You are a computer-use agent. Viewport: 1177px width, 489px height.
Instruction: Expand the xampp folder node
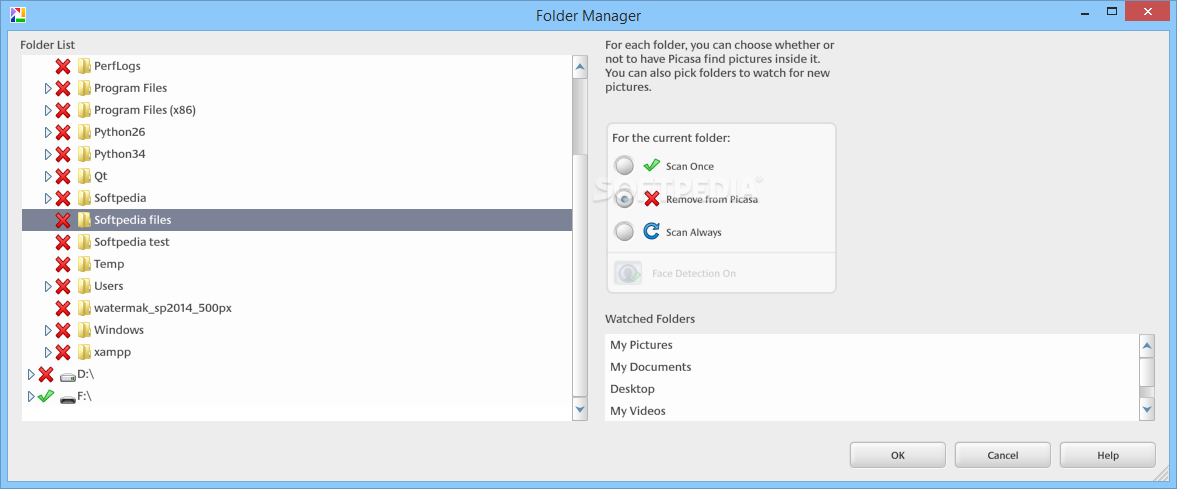tap(48, 352)
